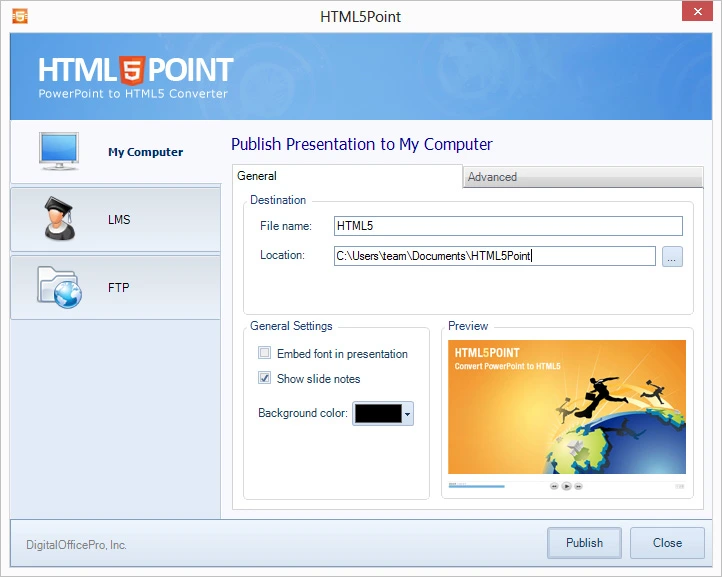Enable Embed font in presentation checkbox
722x577 pixels.
click(x=264, y=353)
